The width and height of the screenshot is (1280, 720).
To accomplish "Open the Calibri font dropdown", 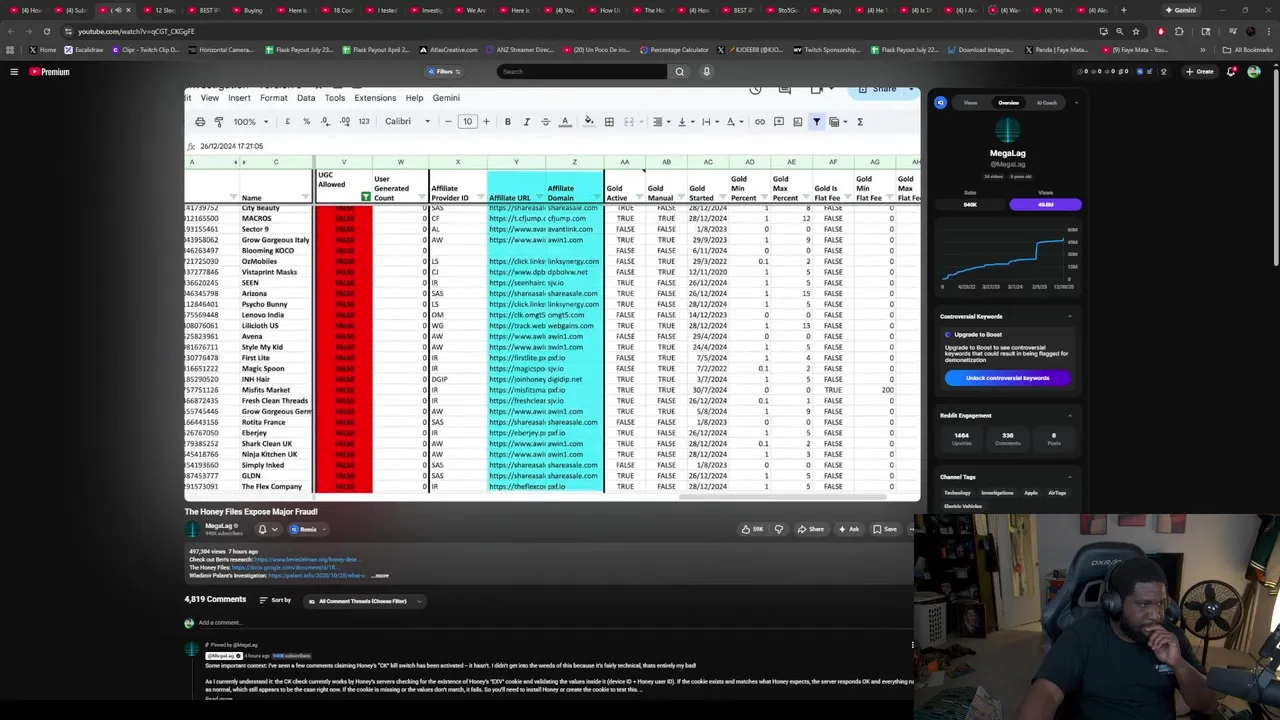I will [x=407, y=122].
